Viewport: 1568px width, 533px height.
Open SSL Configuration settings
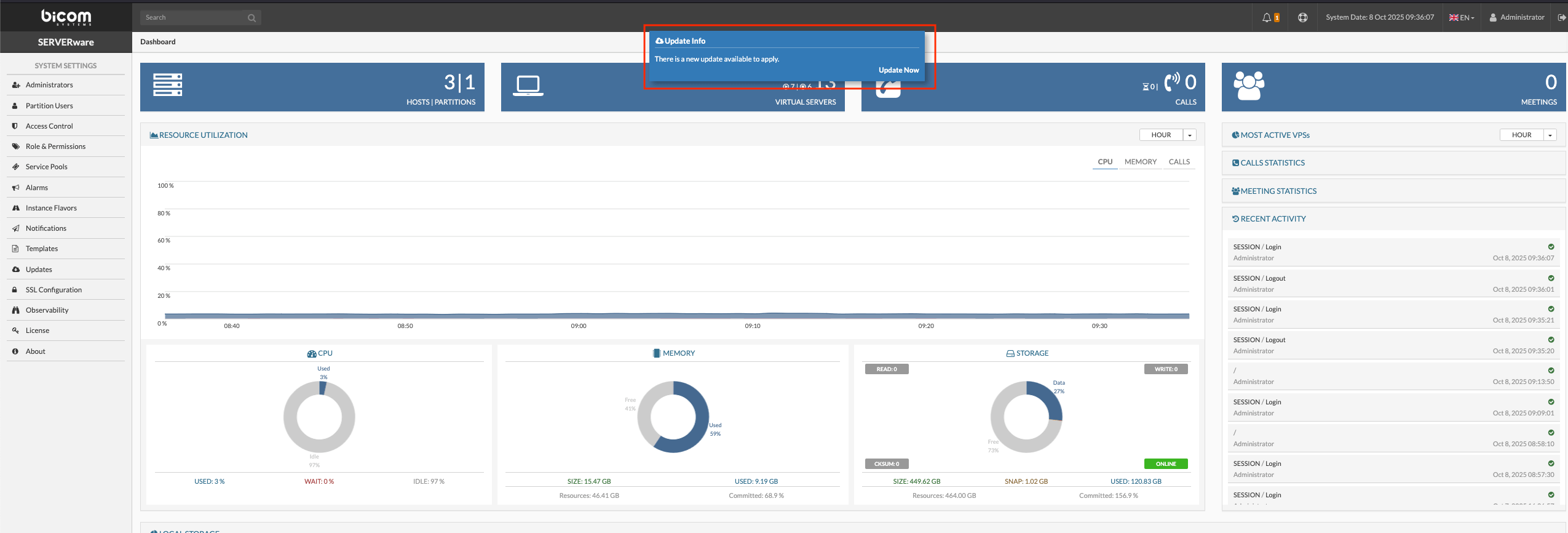click(x=53, y=290)
